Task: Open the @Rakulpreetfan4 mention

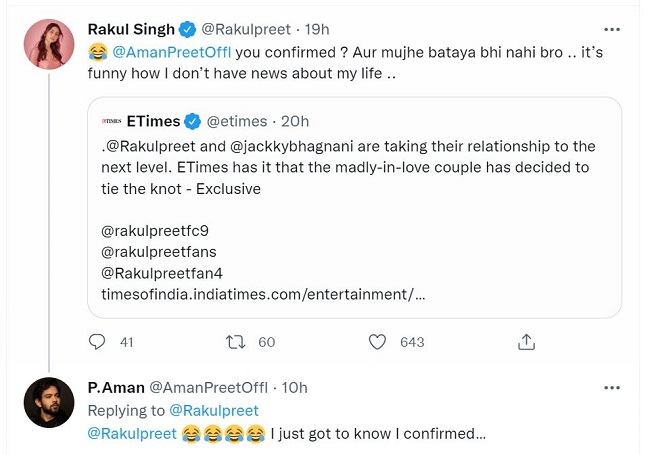Action: tap(158, 272)
